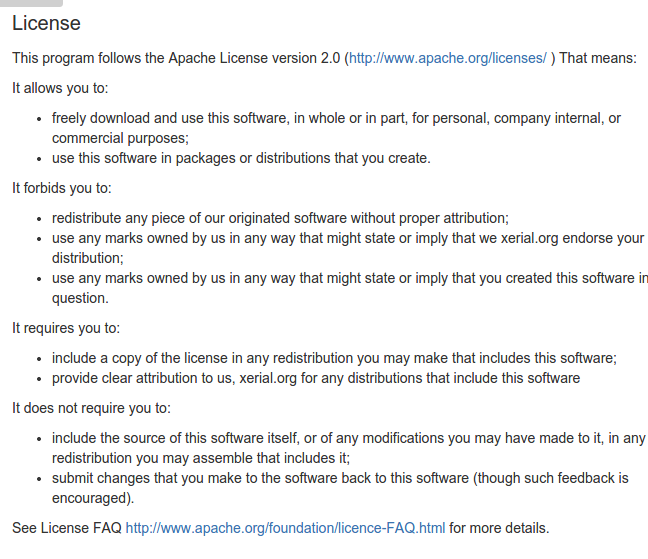The image size is (648, 559).
Task: Open the licence-FAQ.html hyperlink
Action: [285, 528]
